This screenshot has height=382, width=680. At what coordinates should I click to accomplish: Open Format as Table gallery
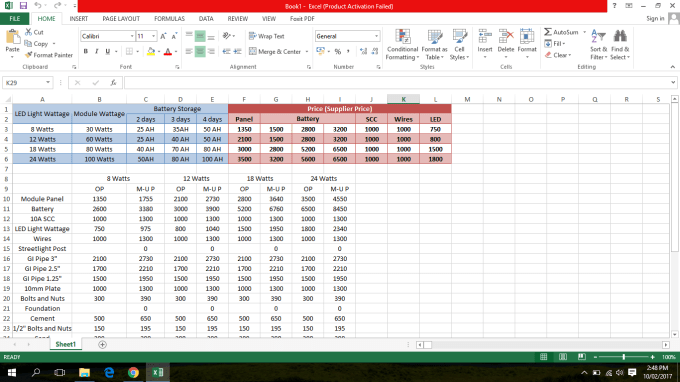coord(435,45)
